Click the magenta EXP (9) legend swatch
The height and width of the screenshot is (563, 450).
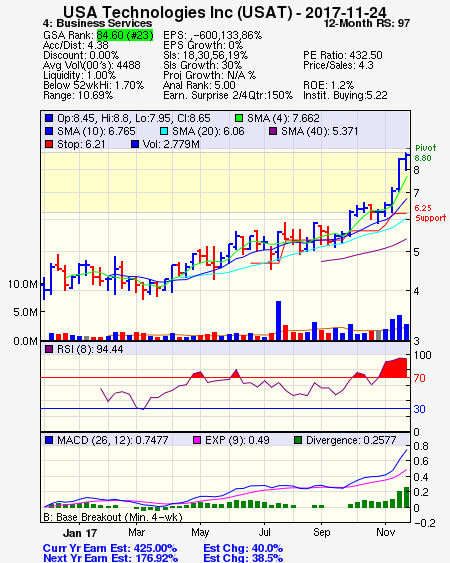(197, 440)
